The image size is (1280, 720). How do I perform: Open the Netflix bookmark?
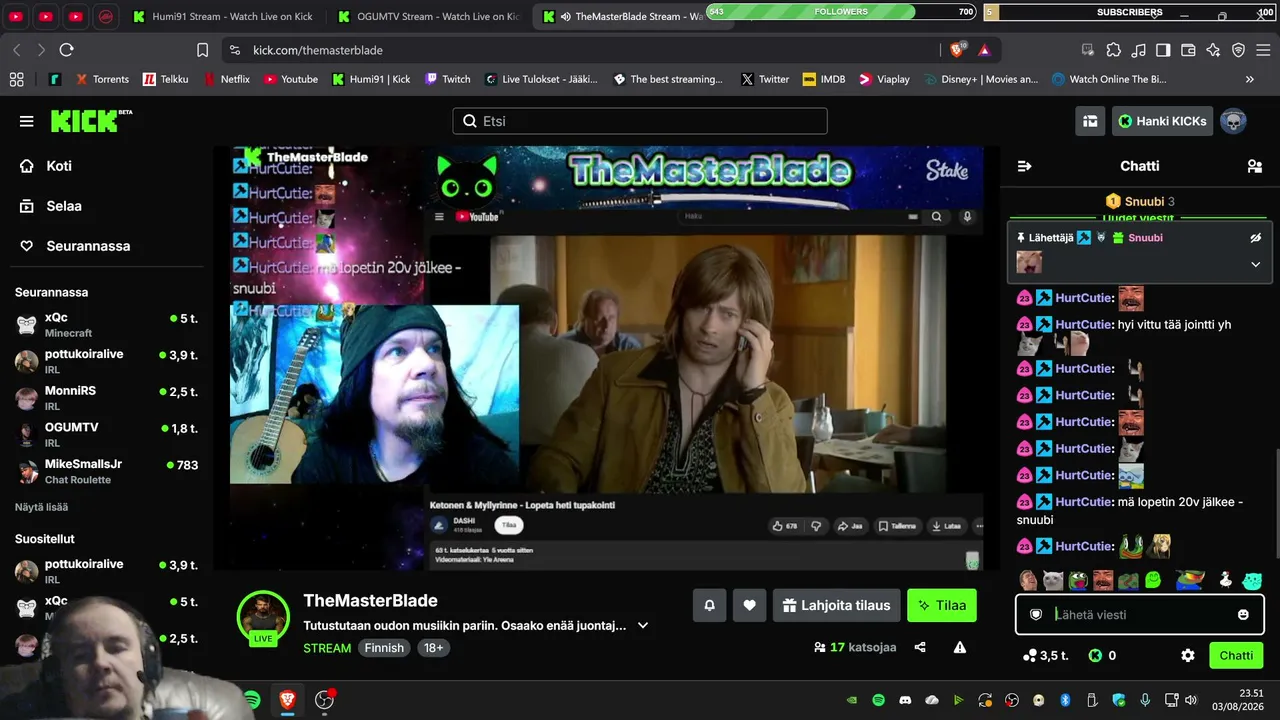point(227,79)
